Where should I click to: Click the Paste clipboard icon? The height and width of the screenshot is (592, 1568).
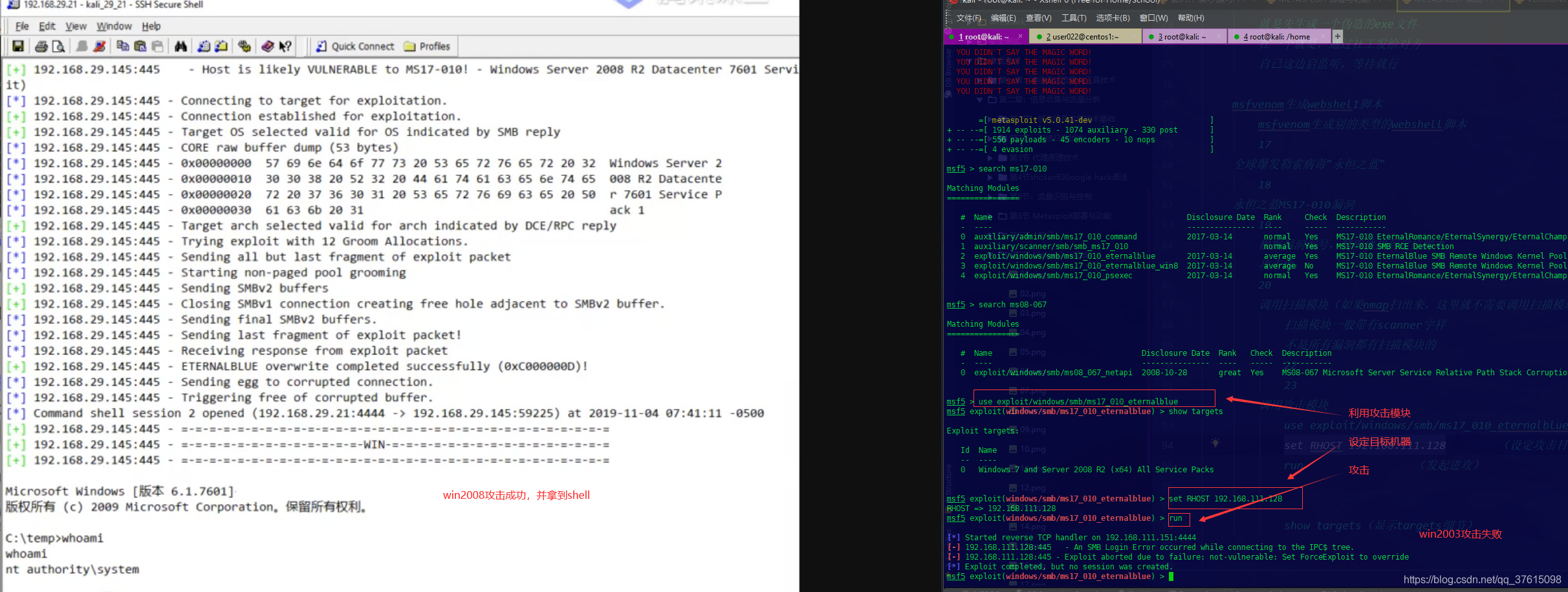pyautogui.click(x=140, y=46)
